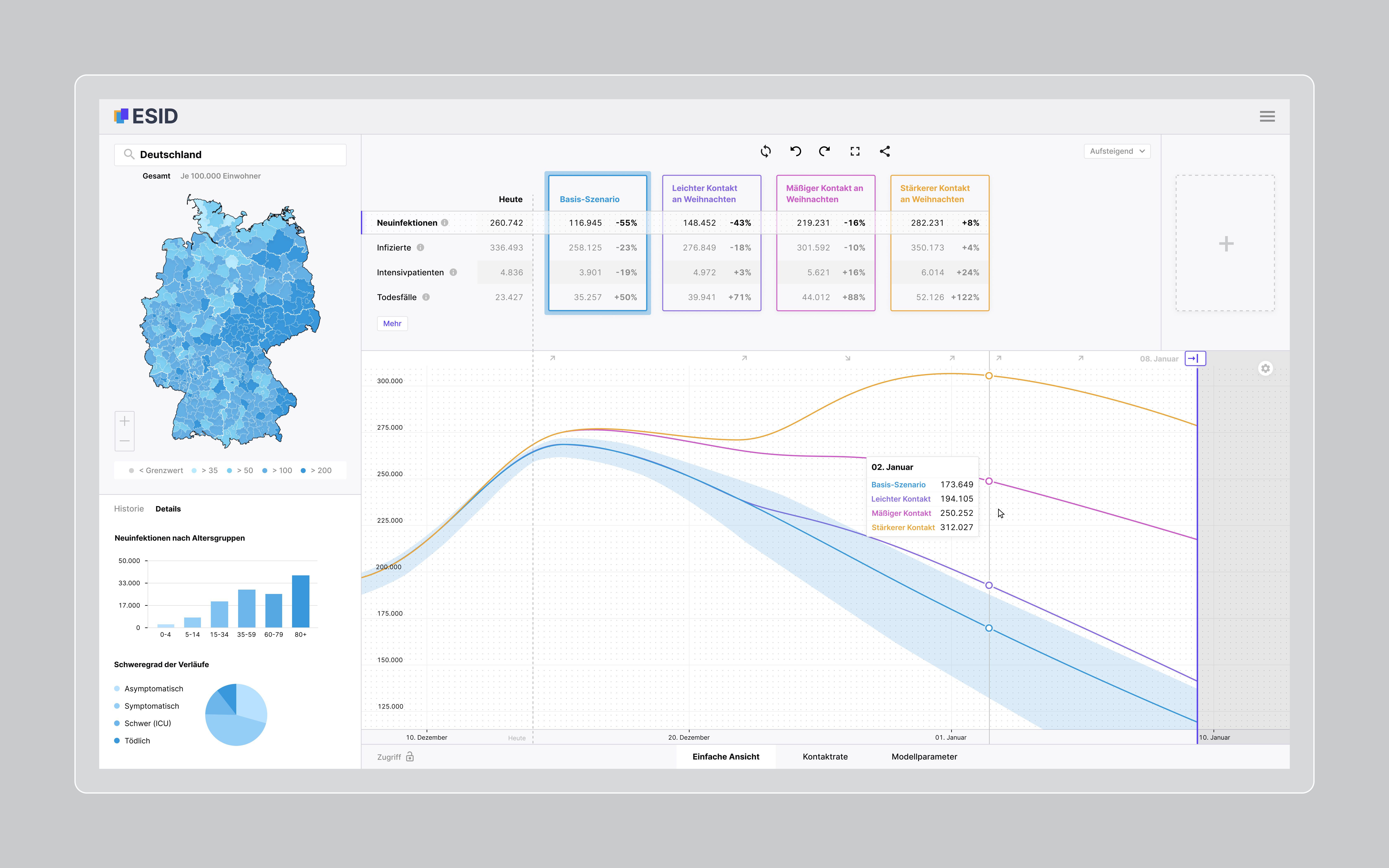The height and width of the screenshot is (868, 1389).
Task: Undo the last action
Action: pyautogui.click(x=796, y=151)
